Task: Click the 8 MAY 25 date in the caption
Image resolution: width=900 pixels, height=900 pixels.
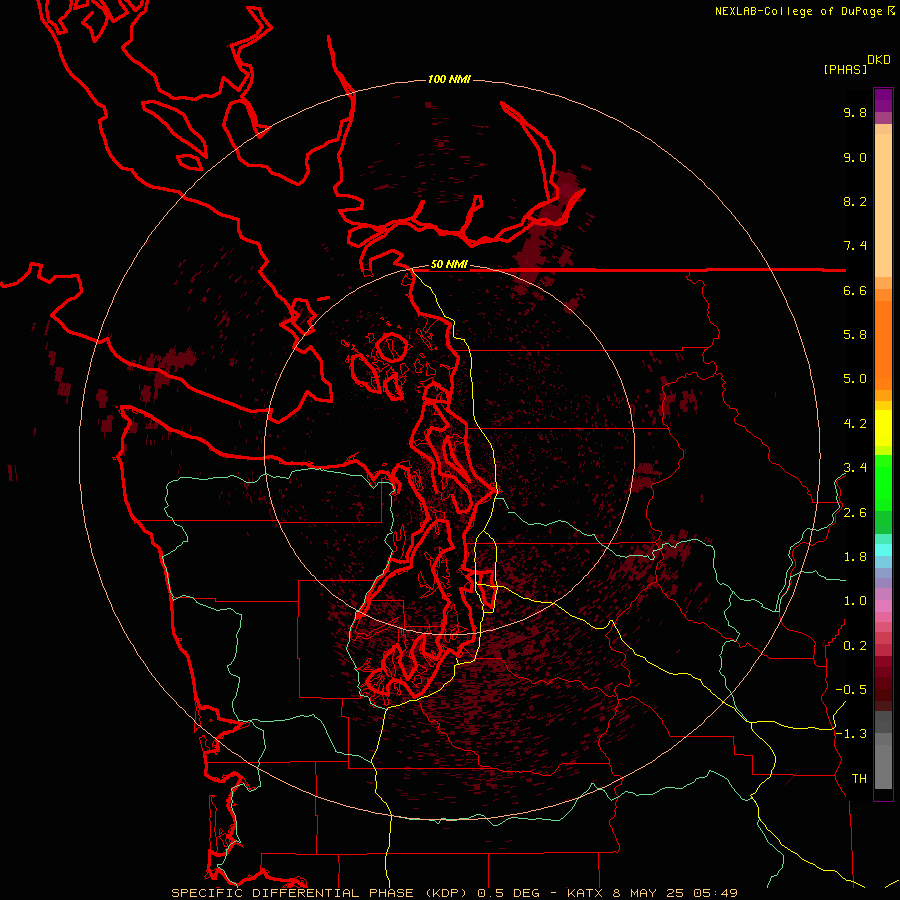Action: (x=647, y=893)
